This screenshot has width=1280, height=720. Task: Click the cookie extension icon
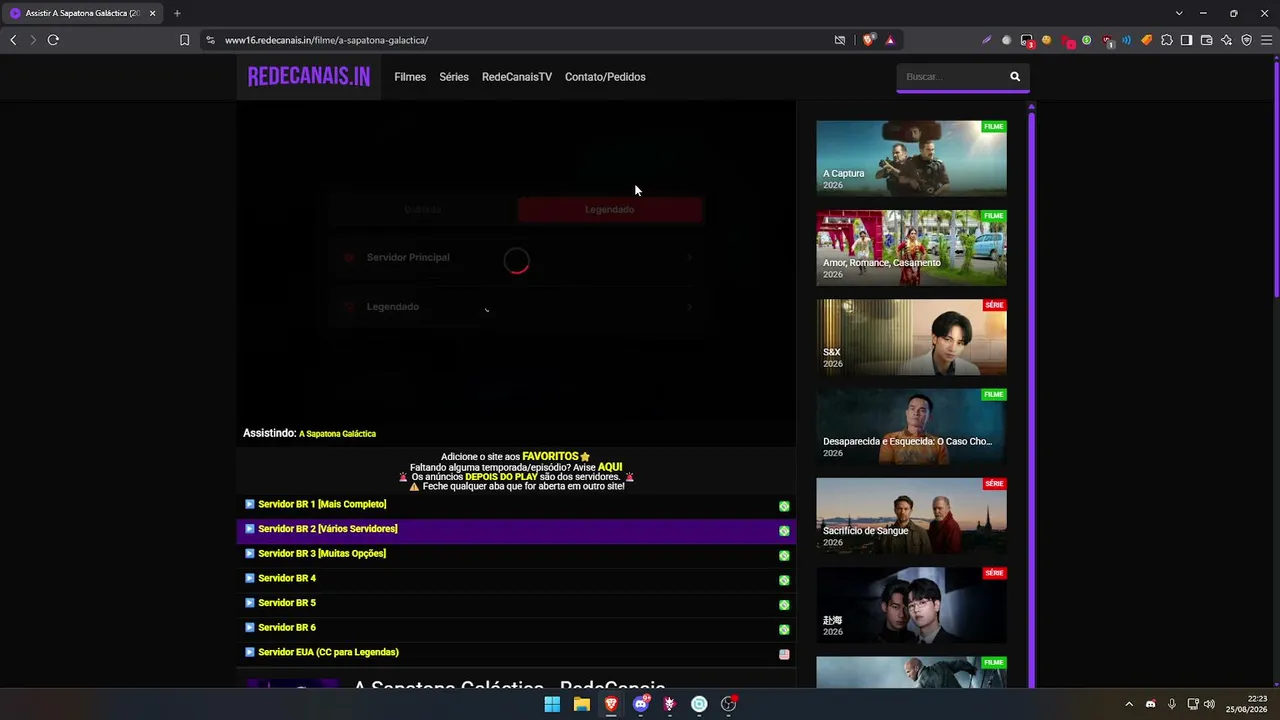coord(1046,40)
